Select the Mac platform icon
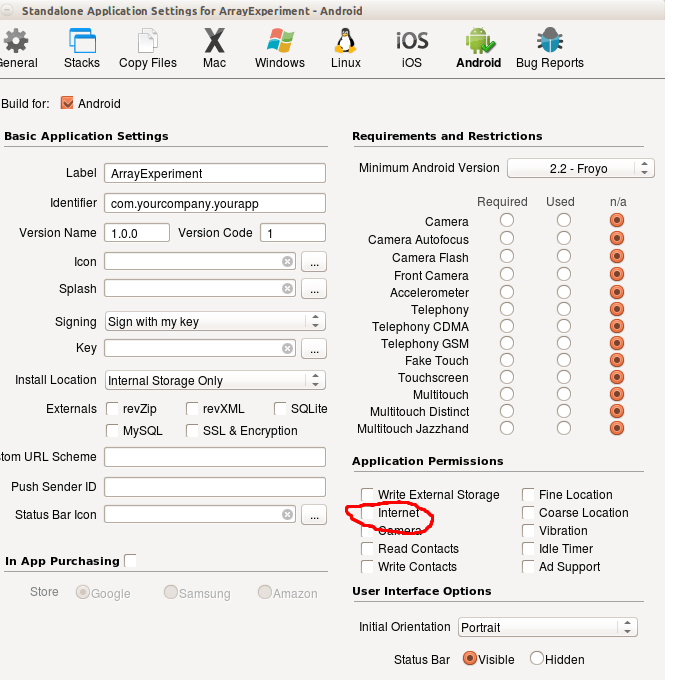Viewport: 684px width, 681px height. (214, 47)
